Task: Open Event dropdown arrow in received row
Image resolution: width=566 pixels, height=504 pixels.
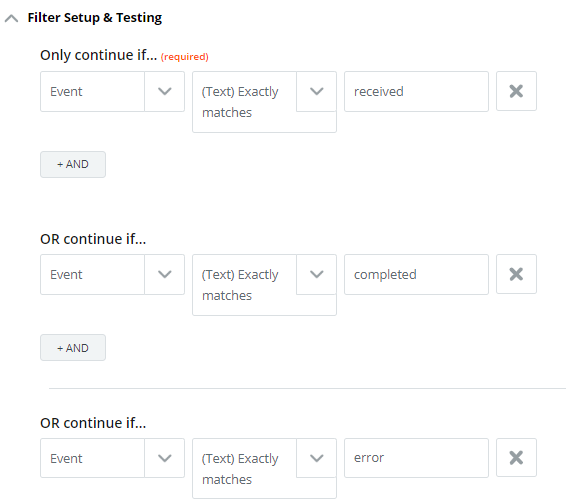Action: coord(165,91)
